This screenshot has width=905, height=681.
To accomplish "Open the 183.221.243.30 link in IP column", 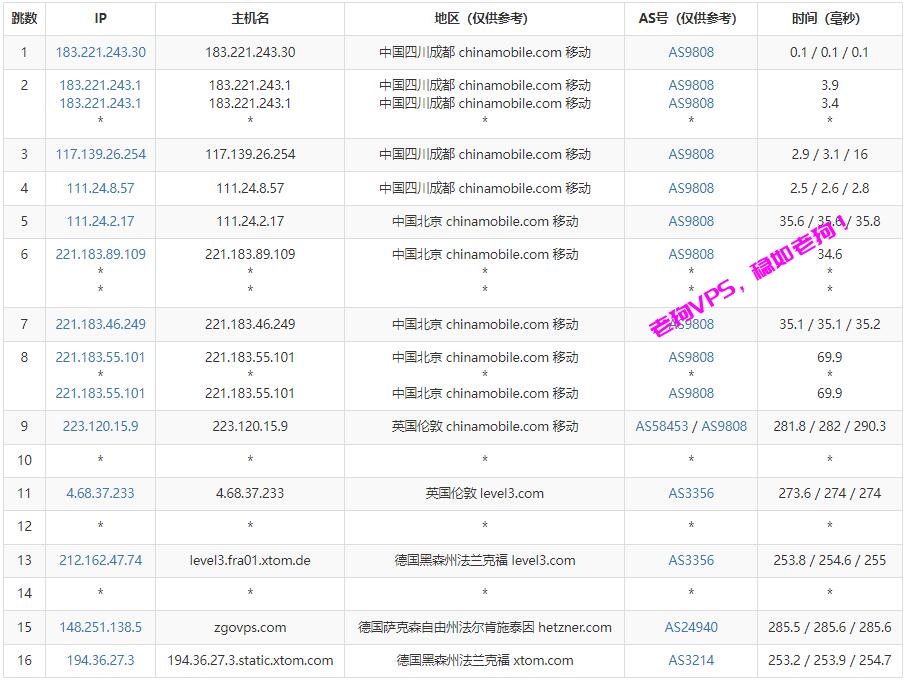I will [x=100, y=52].
